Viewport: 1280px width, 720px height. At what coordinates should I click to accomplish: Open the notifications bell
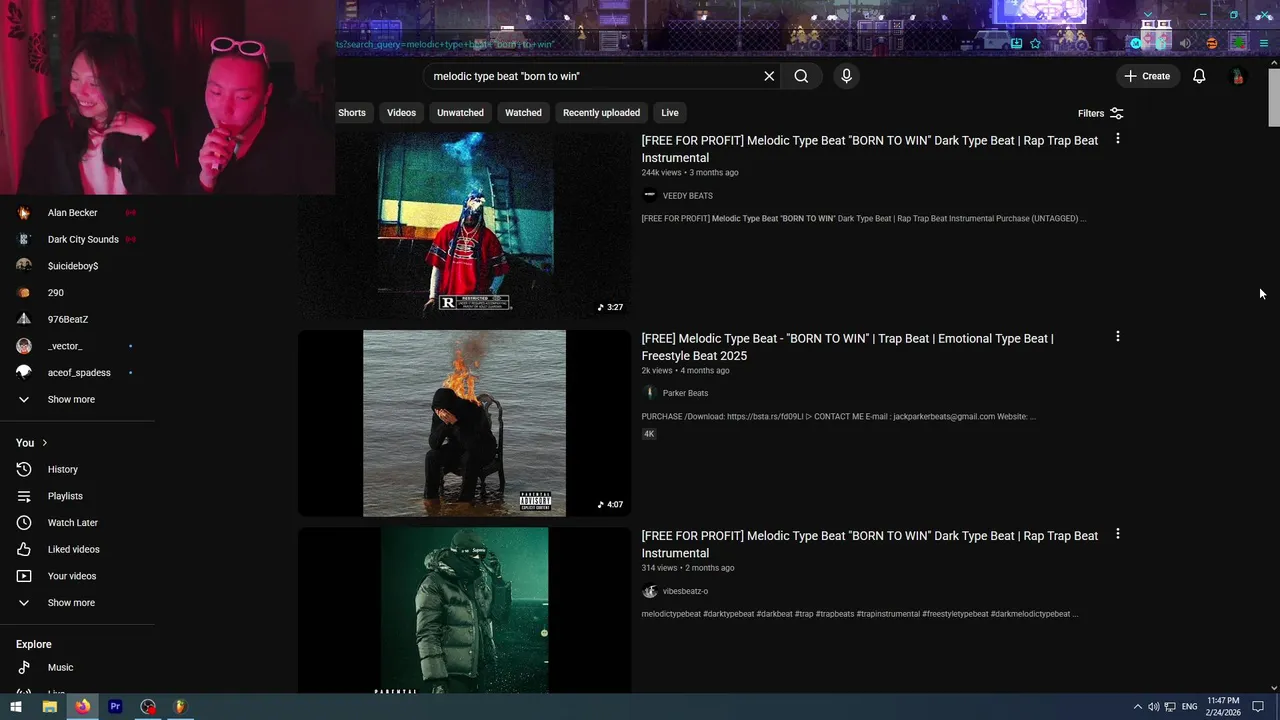pyautogui.click(x=1199, y=76)
